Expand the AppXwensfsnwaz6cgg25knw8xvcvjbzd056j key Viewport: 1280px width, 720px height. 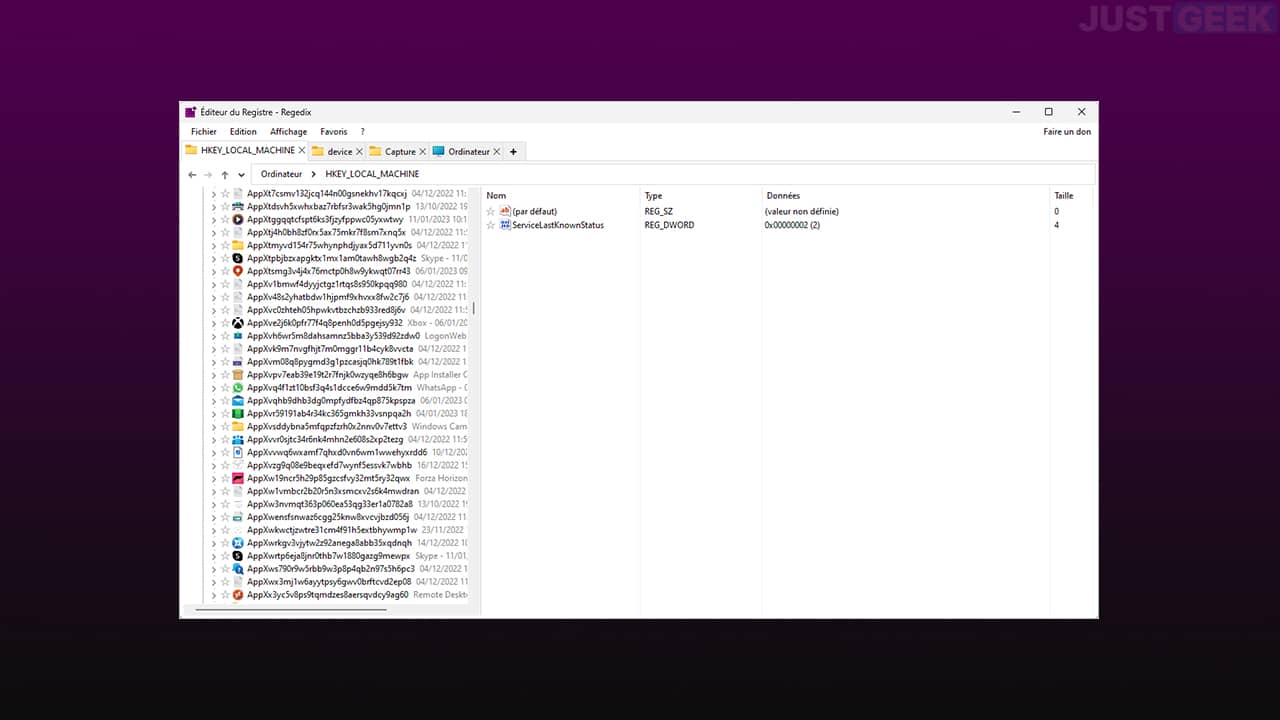click(213, 517)
